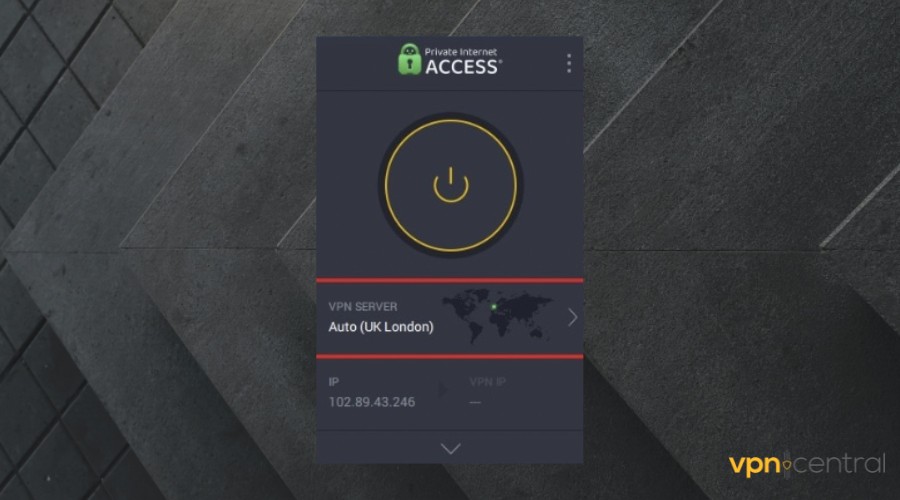The image size is (900, 500).
Task: Click the vpncentral watermark logo
Action: (x=807, y=464)
